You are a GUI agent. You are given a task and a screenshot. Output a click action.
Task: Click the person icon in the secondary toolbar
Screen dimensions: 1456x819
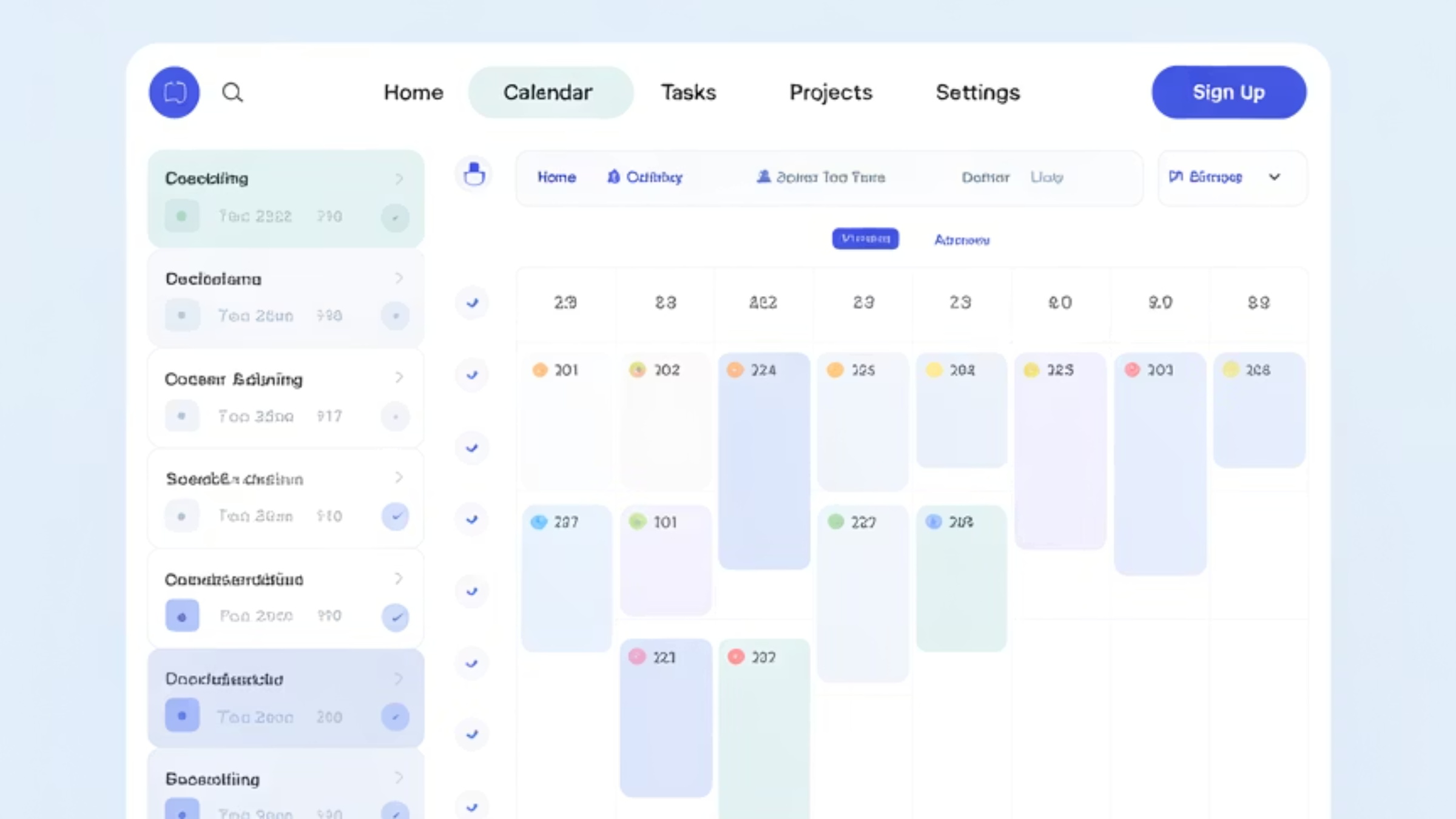click(x=763, y=177)
